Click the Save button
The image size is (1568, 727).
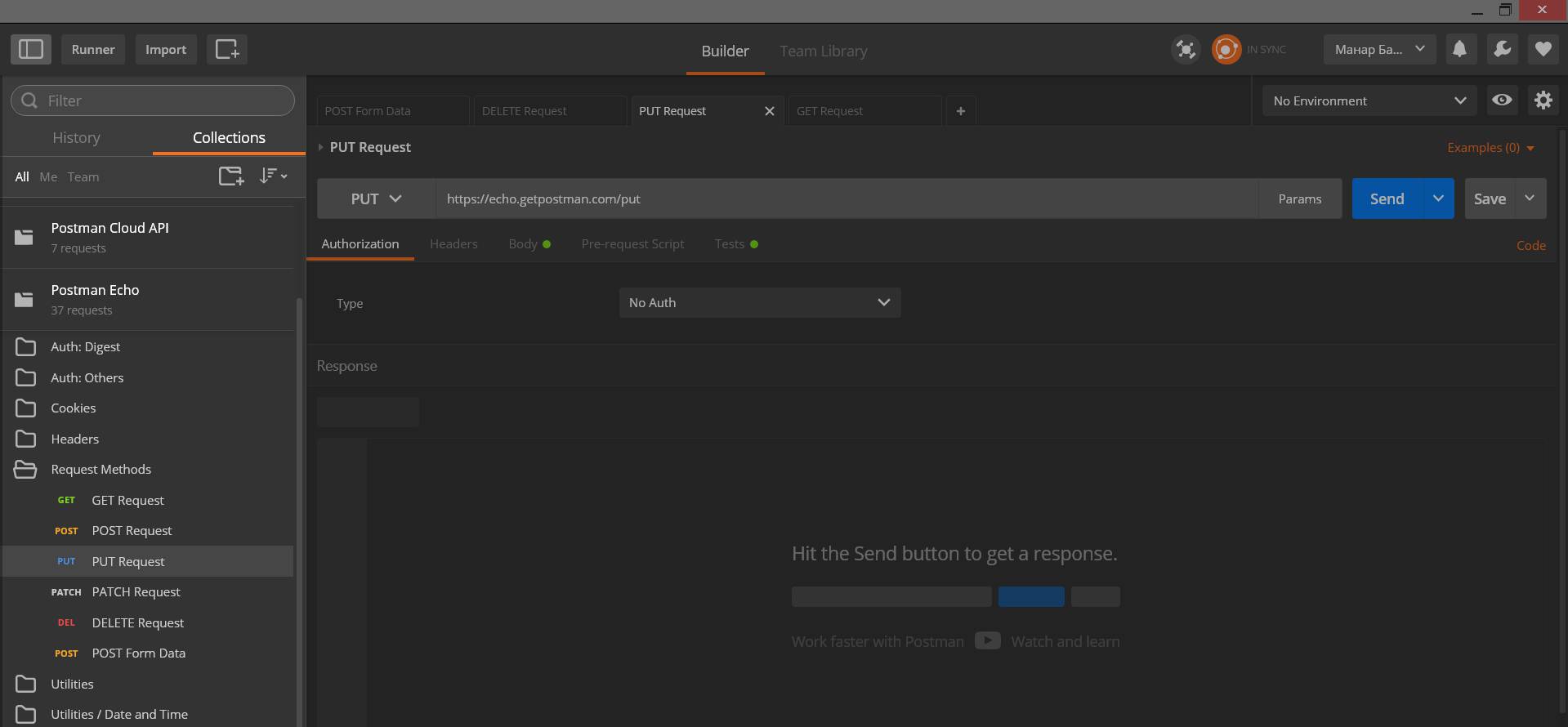1490,198
